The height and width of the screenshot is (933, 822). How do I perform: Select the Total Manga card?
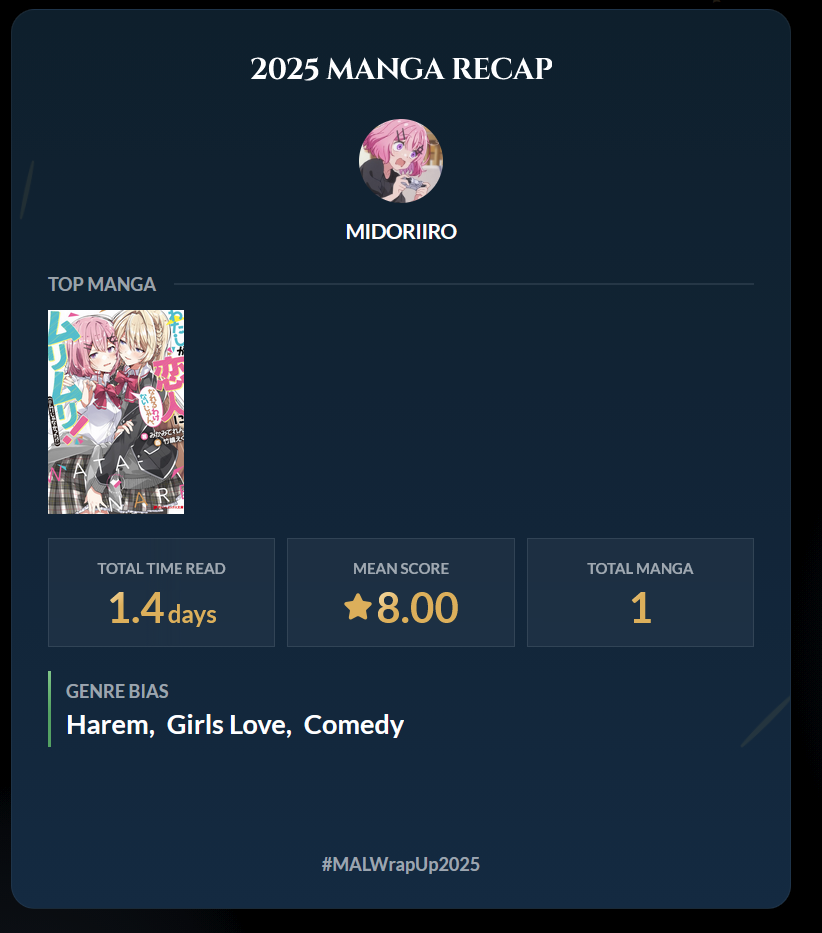[x=640, y=593]
